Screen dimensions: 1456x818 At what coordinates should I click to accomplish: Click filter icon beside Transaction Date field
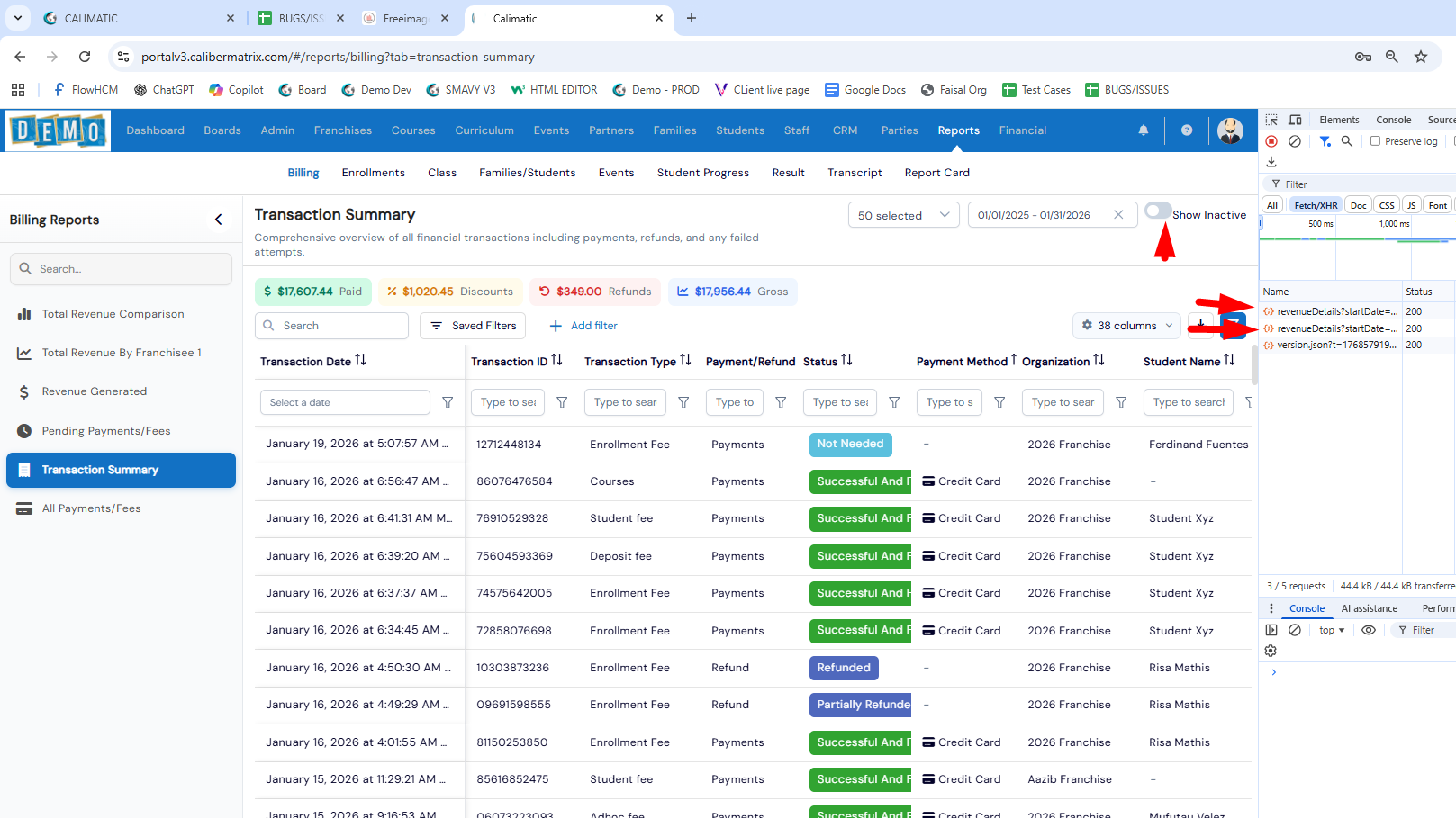click(448, 402)
